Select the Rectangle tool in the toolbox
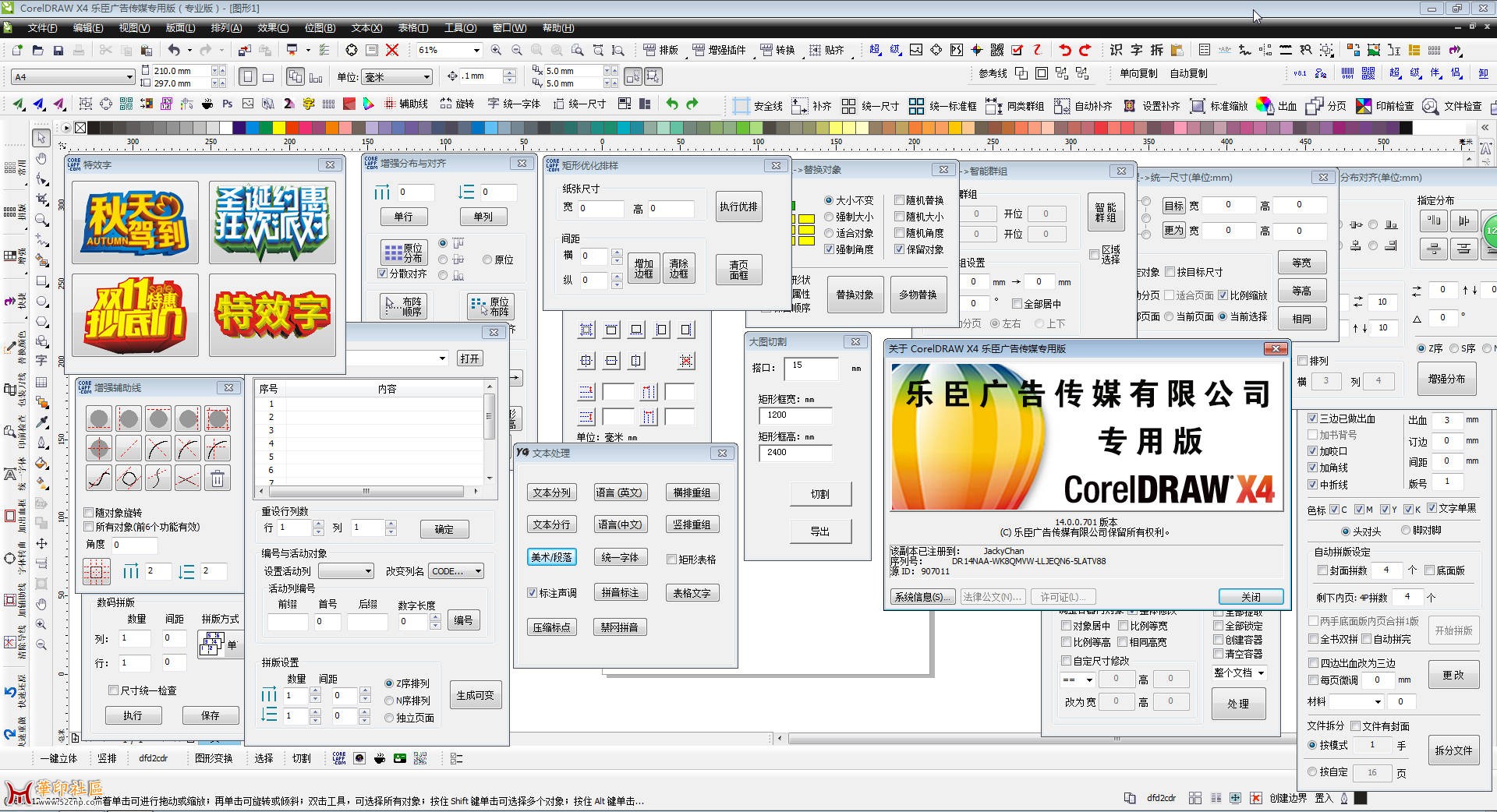This screenshot has height=812, width=1497. 42,281
